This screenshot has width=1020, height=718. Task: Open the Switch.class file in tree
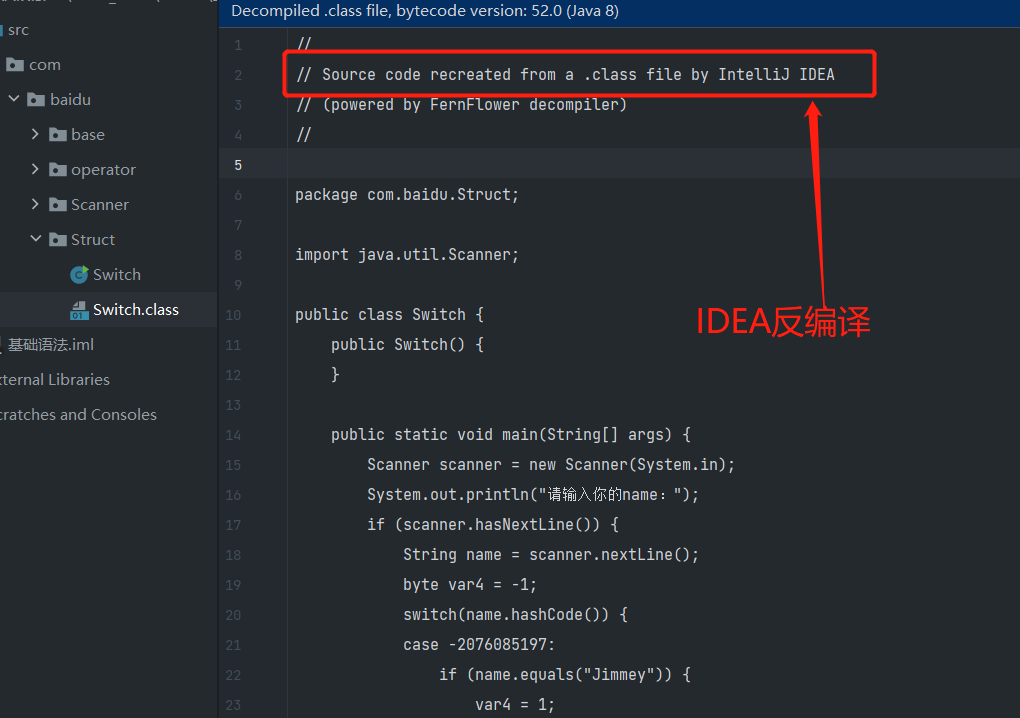pyautogui.click(x=135, y=310)
